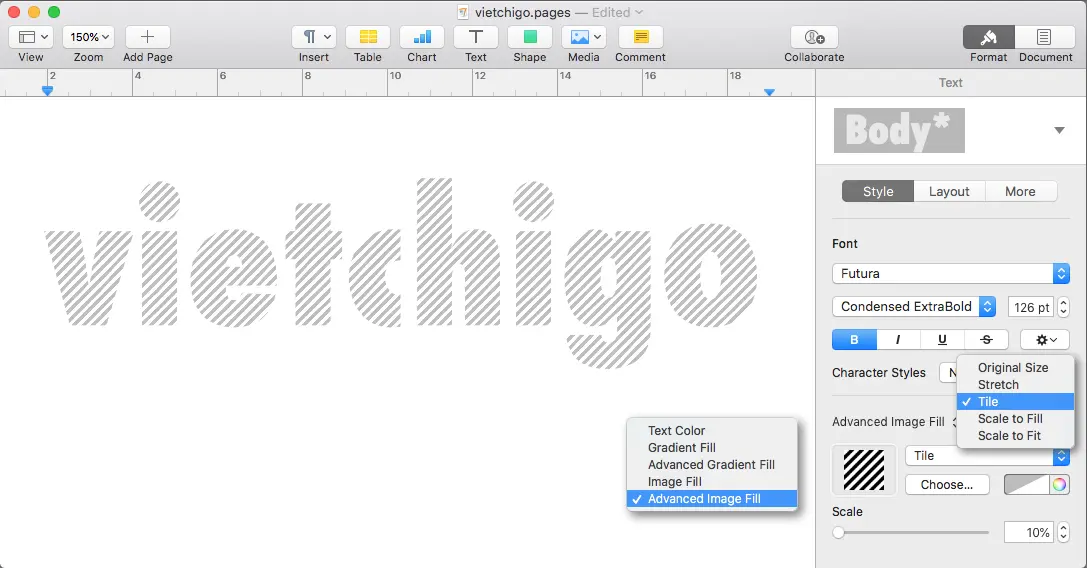Open the View sidebar options
The image size is (1087, 568).
[x=31, y=37]
